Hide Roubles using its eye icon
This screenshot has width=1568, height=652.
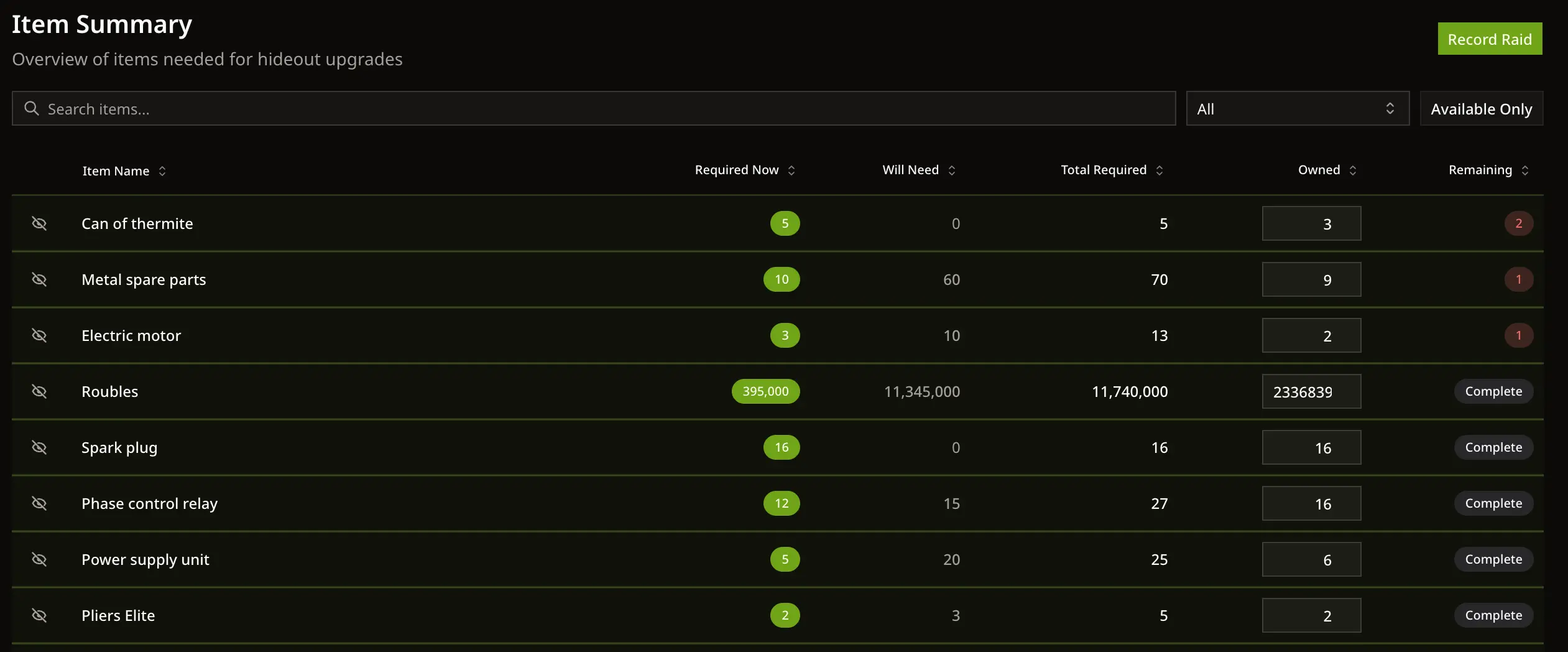click(40, 391)
